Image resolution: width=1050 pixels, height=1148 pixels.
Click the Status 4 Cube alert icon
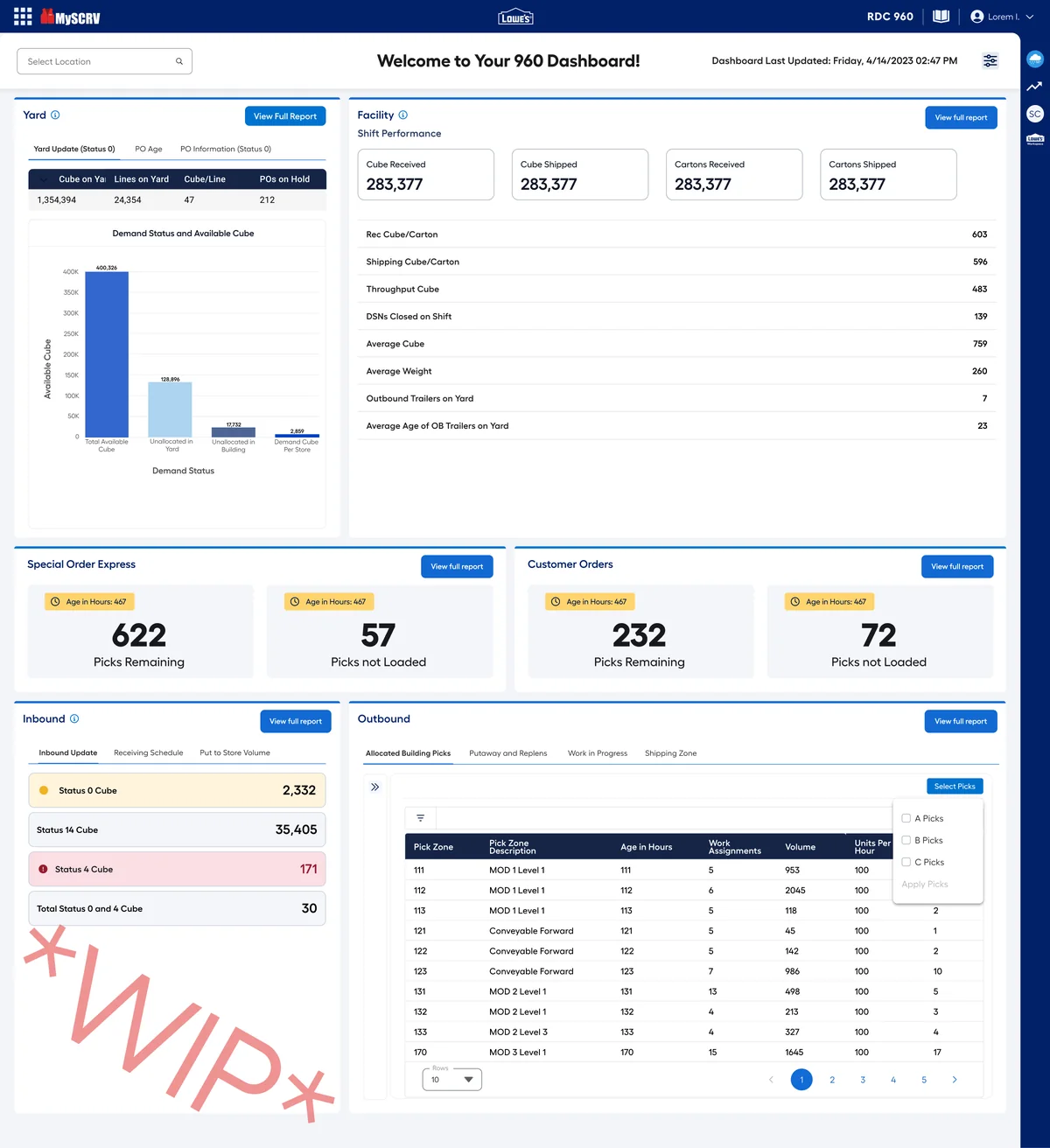click(x=43, y=869)
